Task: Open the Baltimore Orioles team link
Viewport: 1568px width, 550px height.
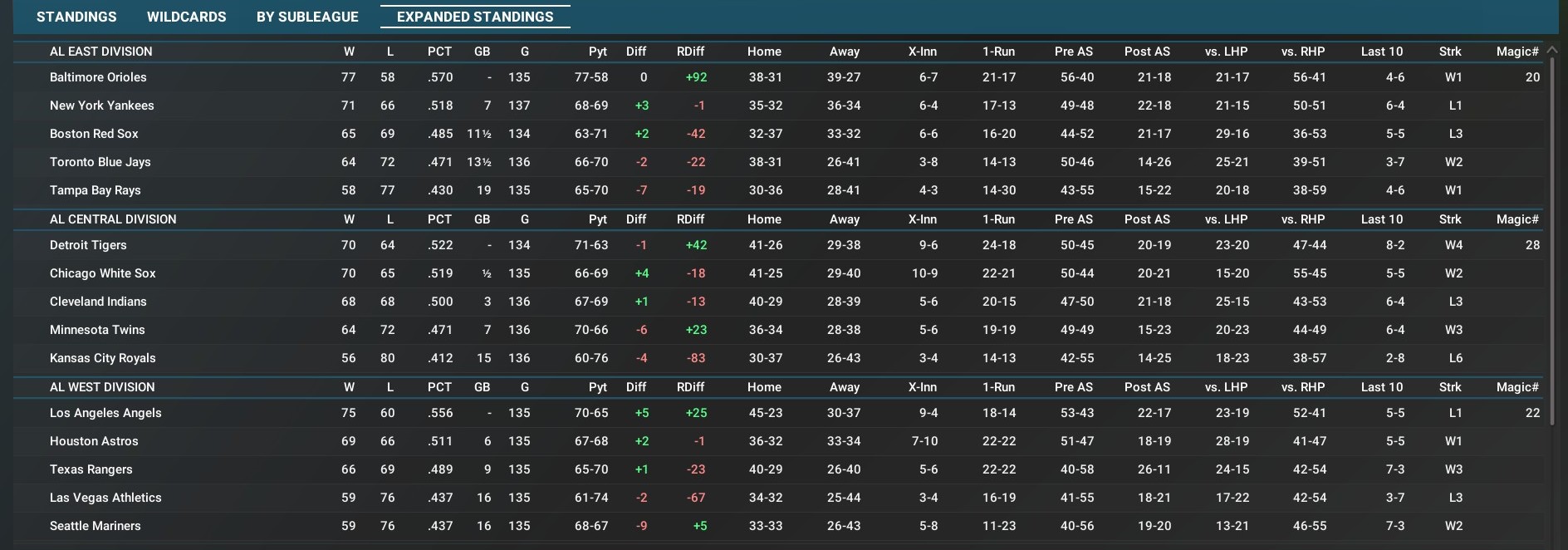Action: (x=98, y=77)
